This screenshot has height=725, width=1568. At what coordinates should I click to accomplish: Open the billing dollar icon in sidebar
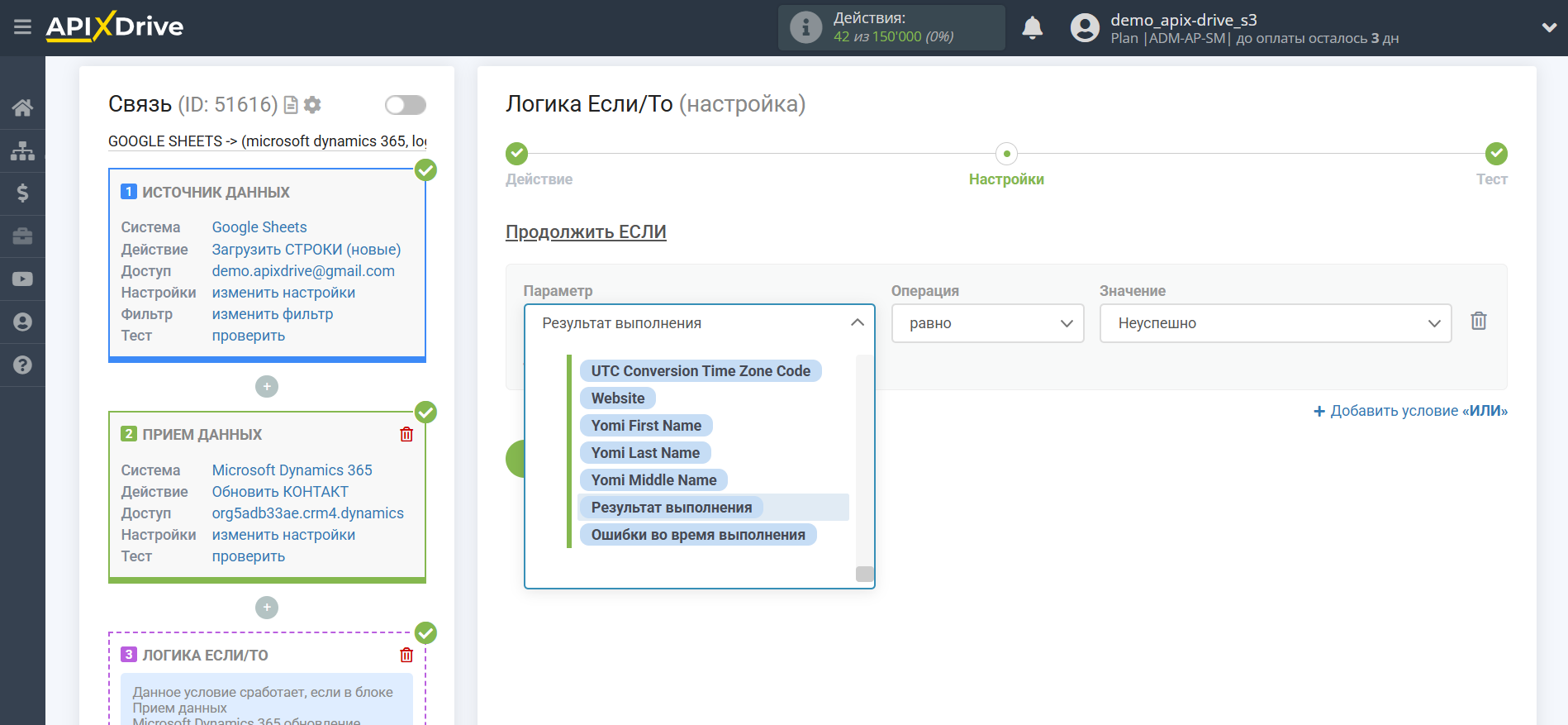point(22,193)
